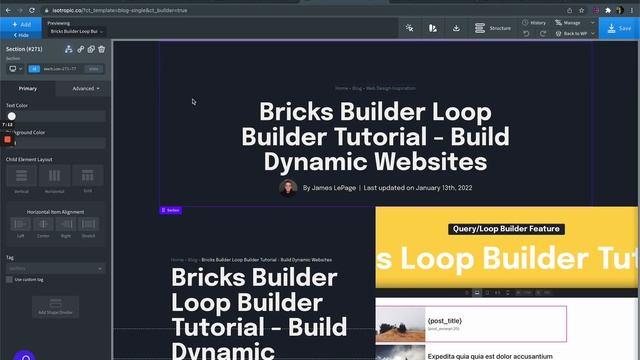This screenshot has width=640, height=360.
Task: Switch to the Primary tab
Action: click(28, 88)
